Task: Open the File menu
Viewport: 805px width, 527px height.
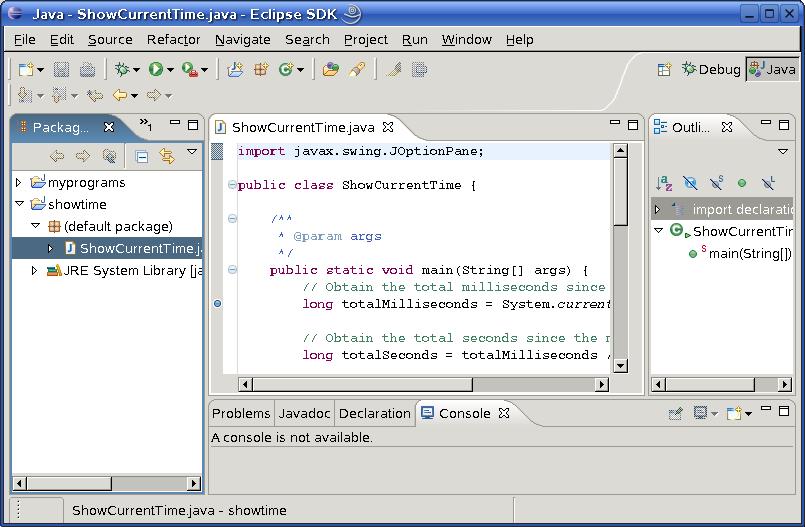Action: (25, 40)
